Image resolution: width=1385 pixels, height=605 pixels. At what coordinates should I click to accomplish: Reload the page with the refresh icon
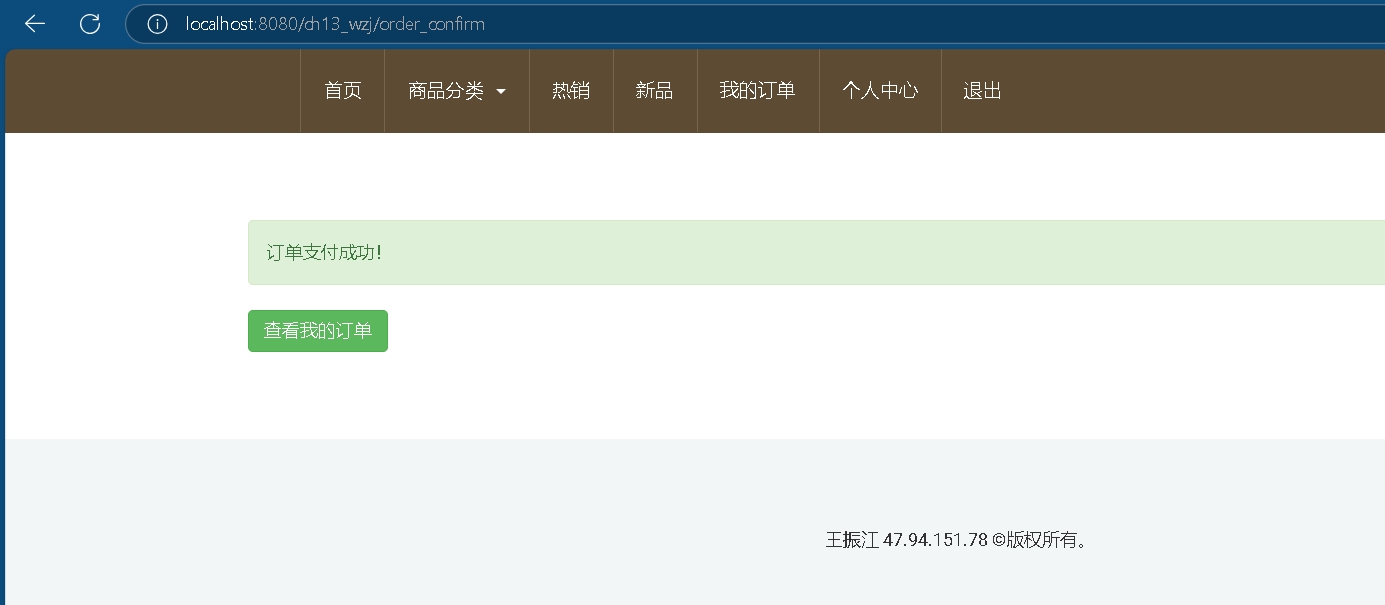[90, 24]
